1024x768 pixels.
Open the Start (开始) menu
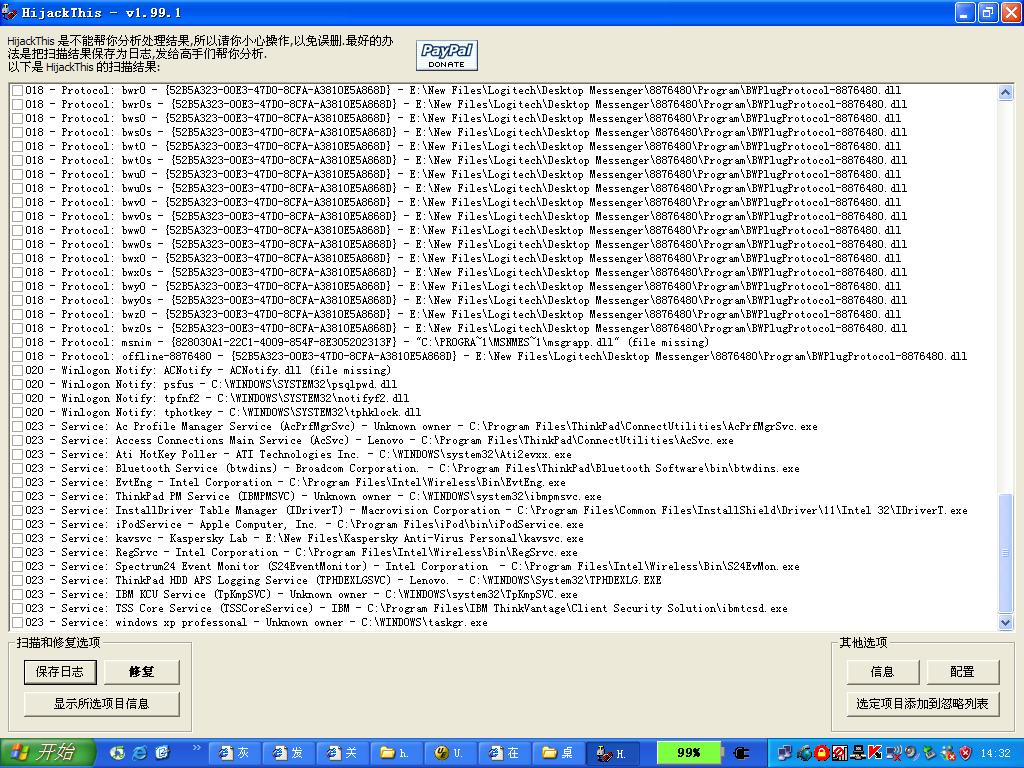[48, 753]
